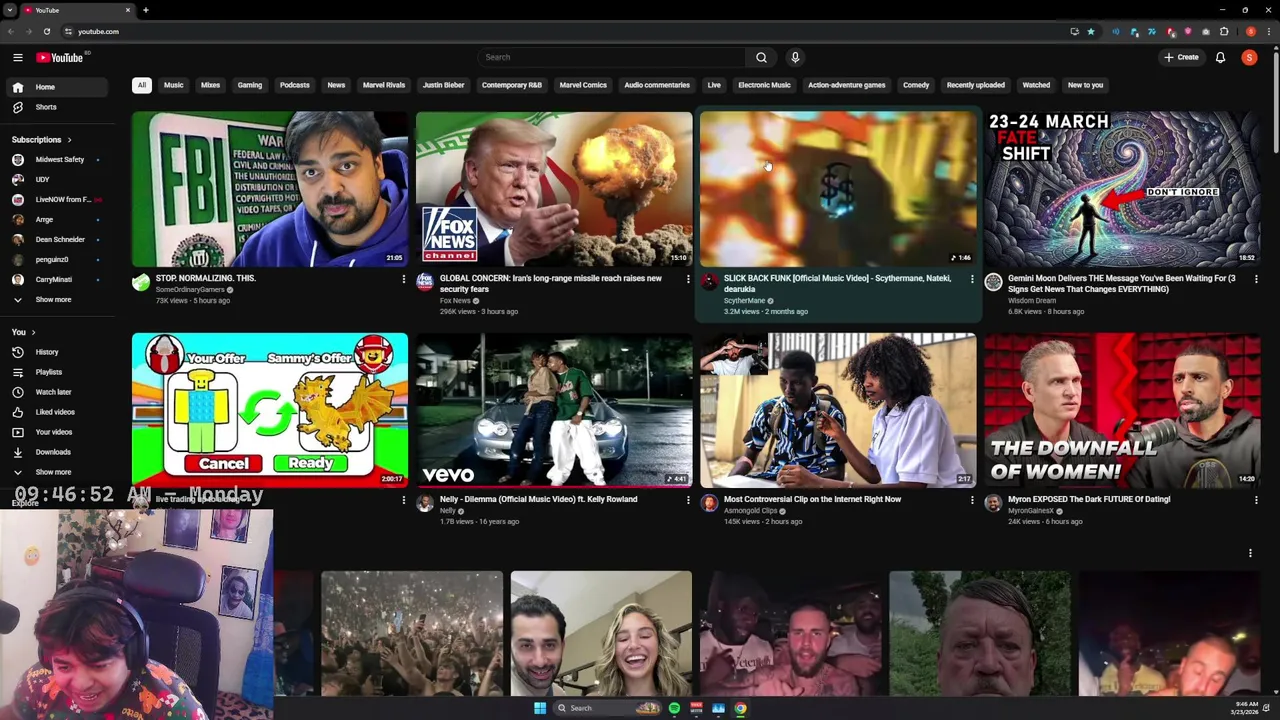Click the search magnifier button
The image size is (1280, 720).
point(761,57)
